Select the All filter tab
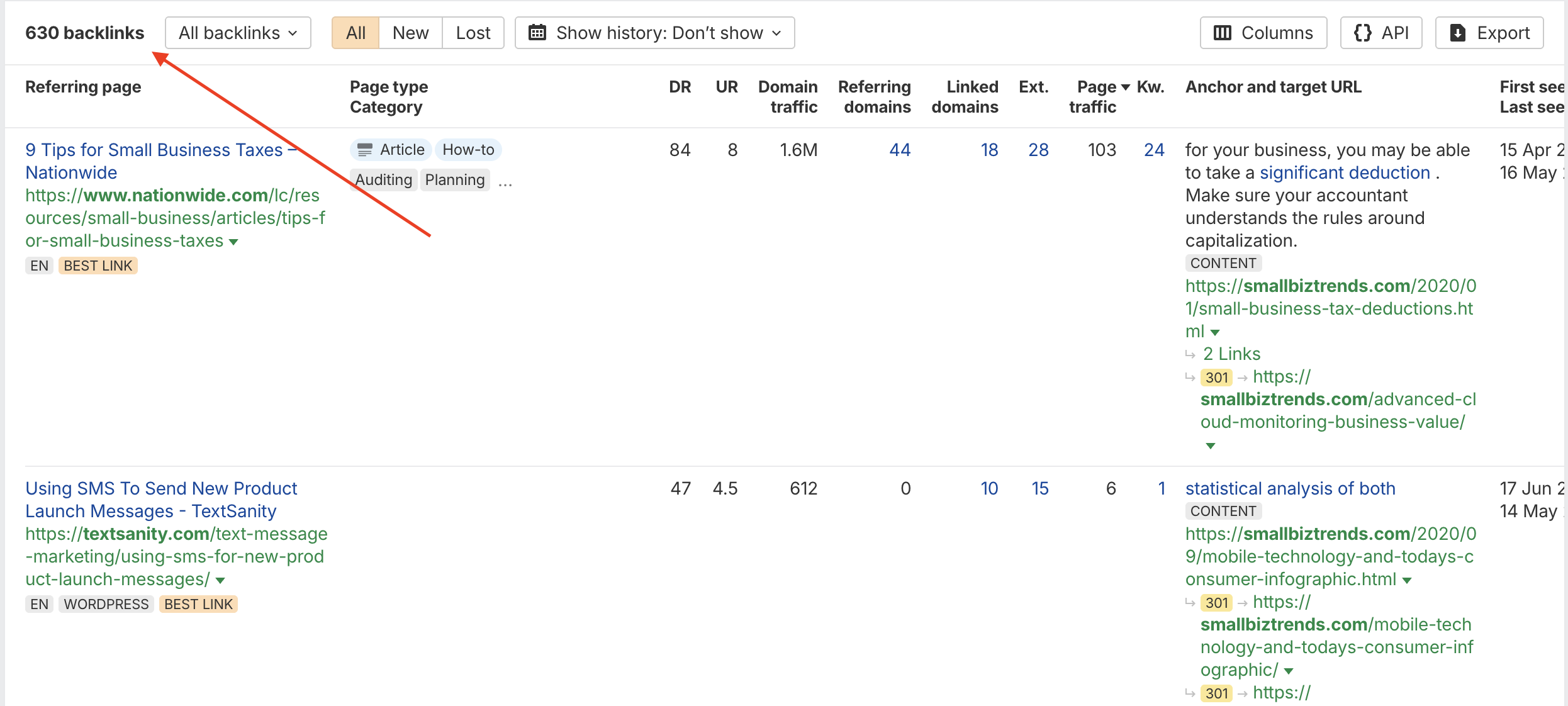This screenshot has width=1568, height=706. tap(356, 33)
